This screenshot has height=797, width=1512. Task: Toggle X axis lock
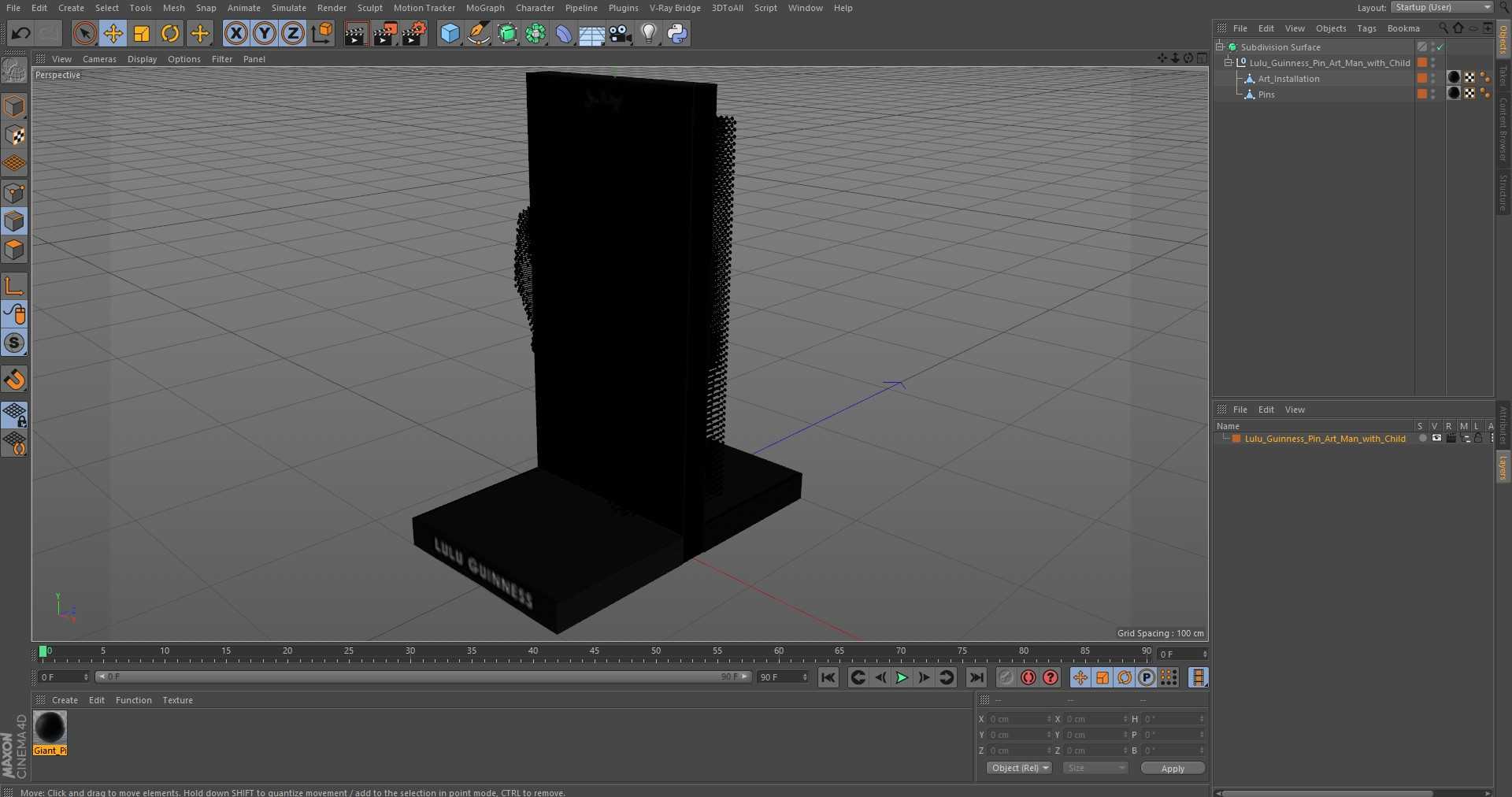pos(235,33)
